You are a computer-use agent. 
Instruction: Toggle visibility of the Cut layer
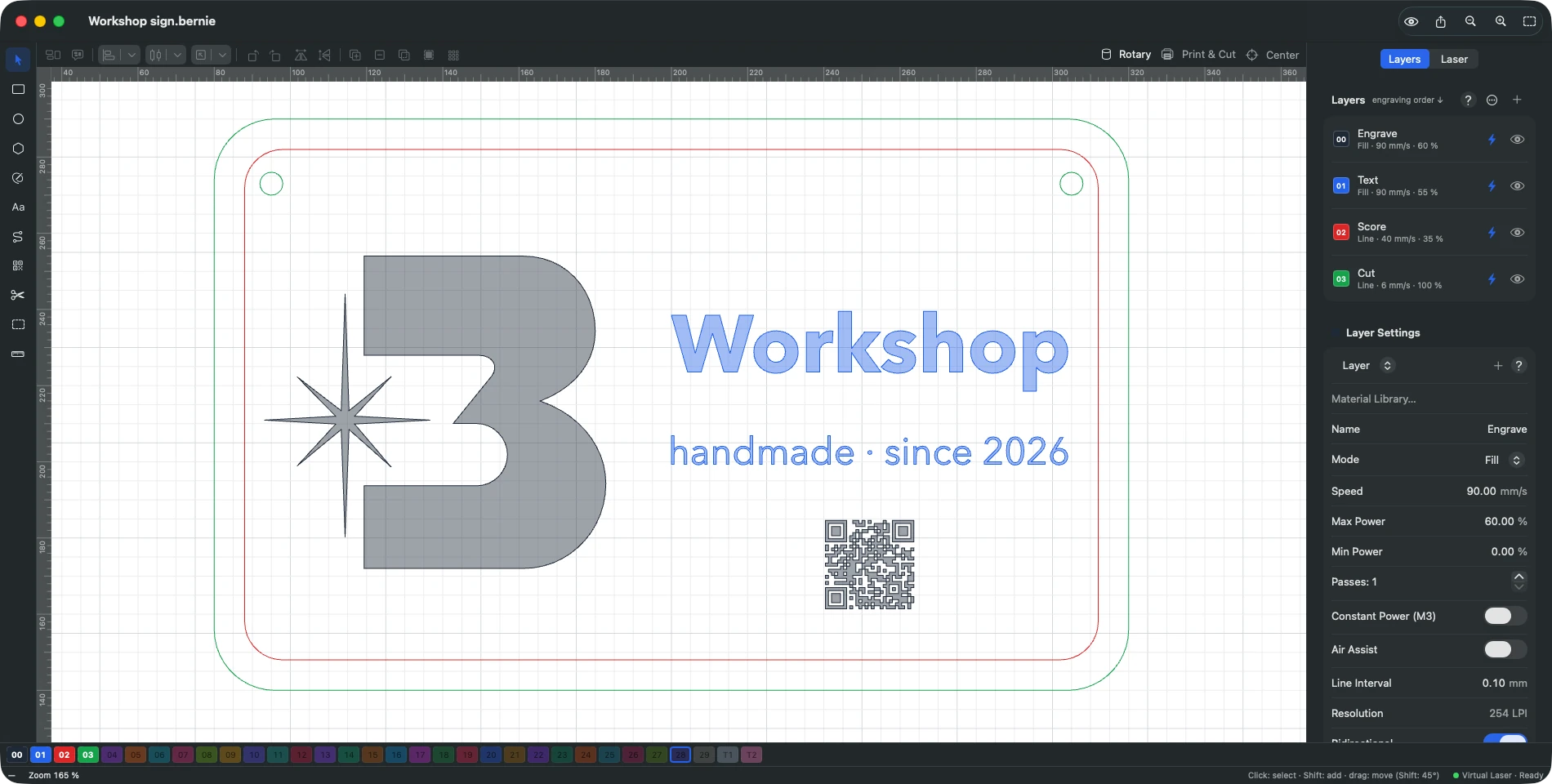click(x=1517, y=279)
